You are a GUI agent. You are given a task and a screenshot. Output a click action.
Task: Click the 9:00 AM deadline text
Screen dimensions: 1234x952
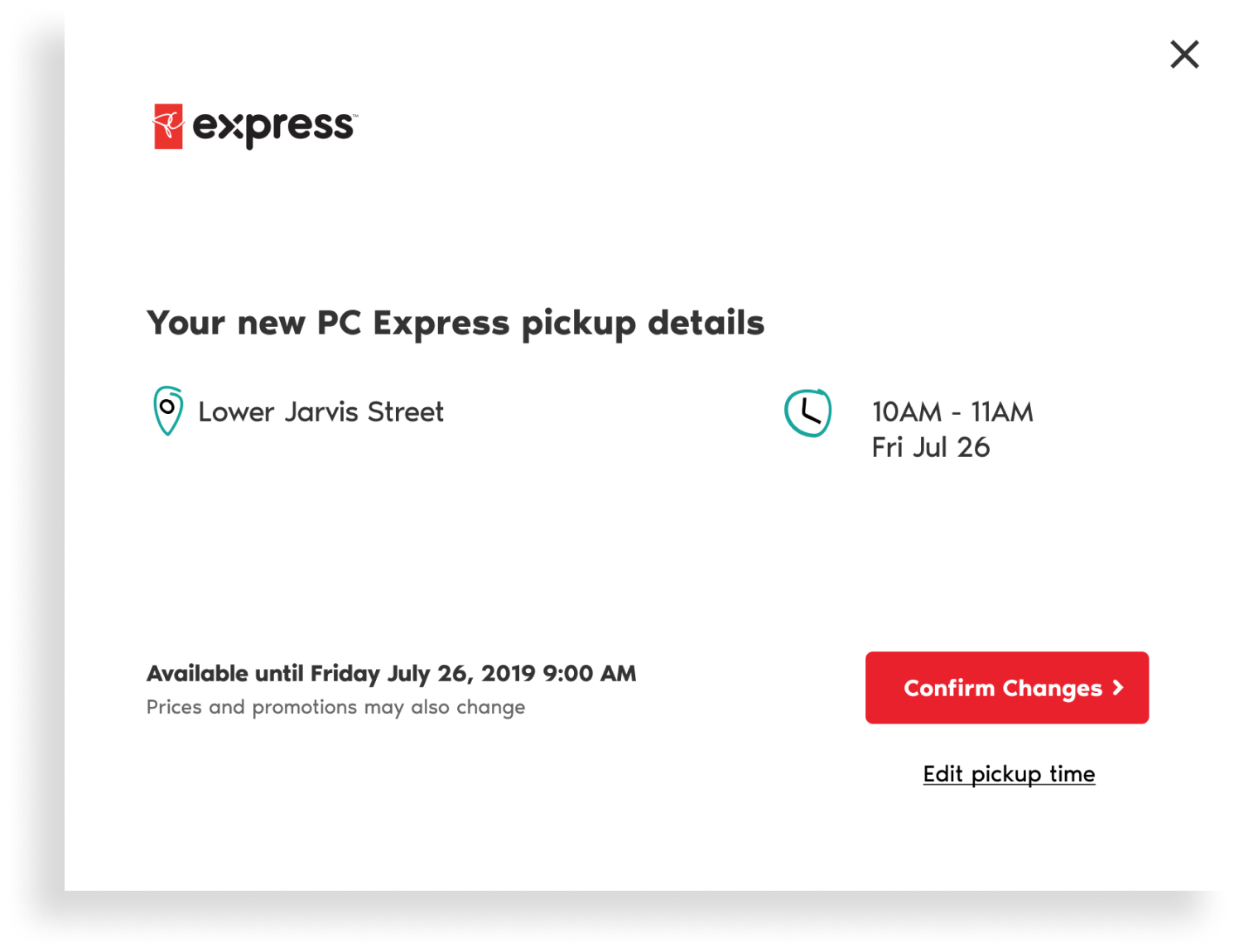click(589, 673)
